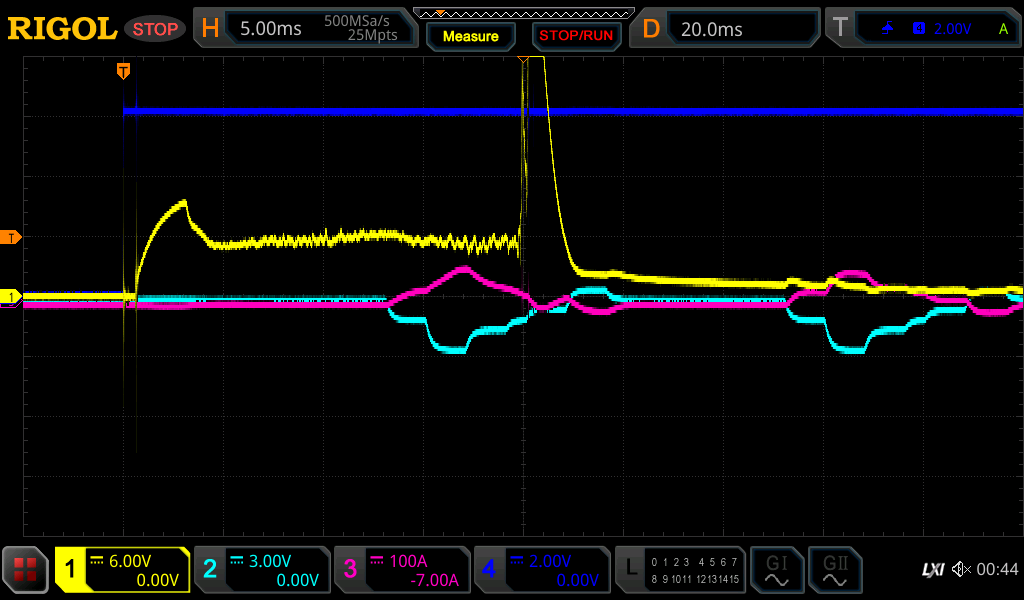Screen dimensions: 1024x600
Task: Click the yellow channel 1 ground marker
Action: click(x=12, y=297)
